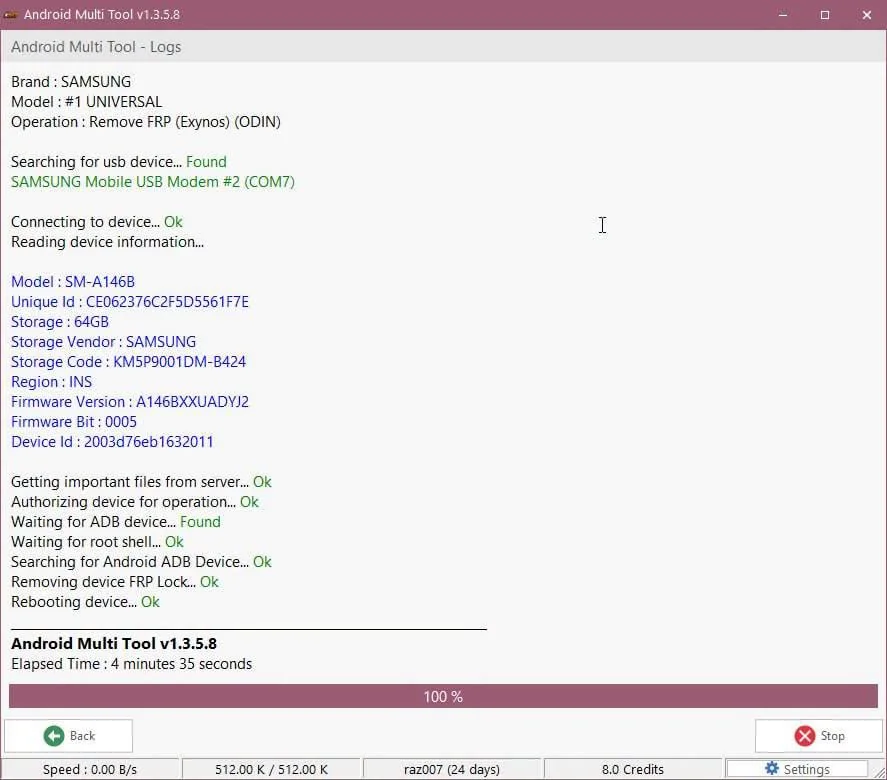Close the Android Multi Tool window

click(867, 15)
